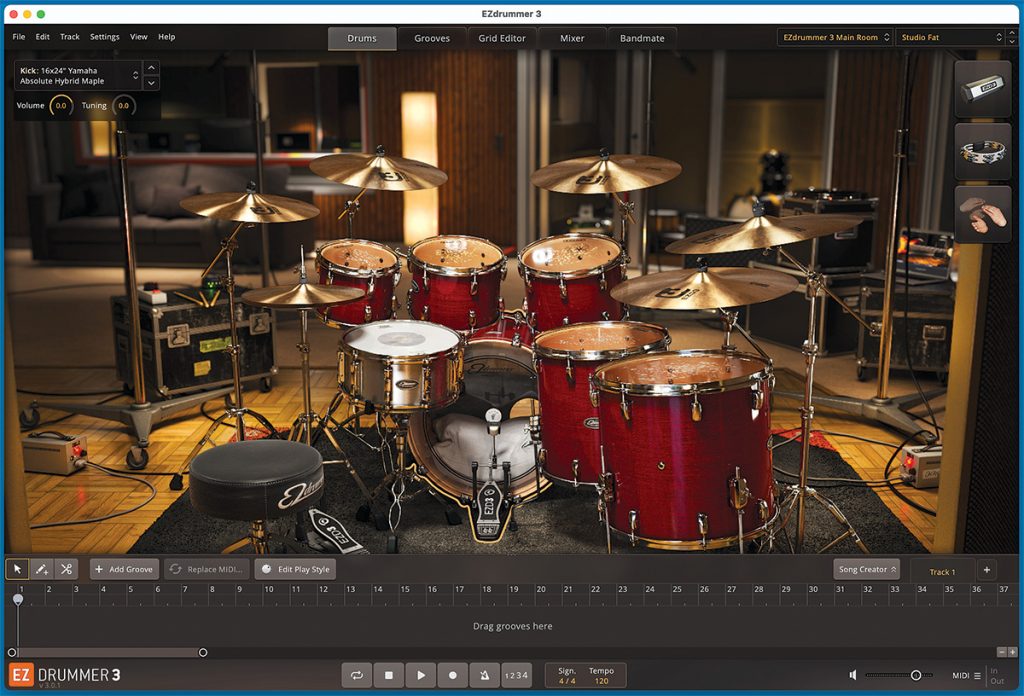Open the Kick instrument selection dropdown
Screen dimensions: 1024x696
78,76
